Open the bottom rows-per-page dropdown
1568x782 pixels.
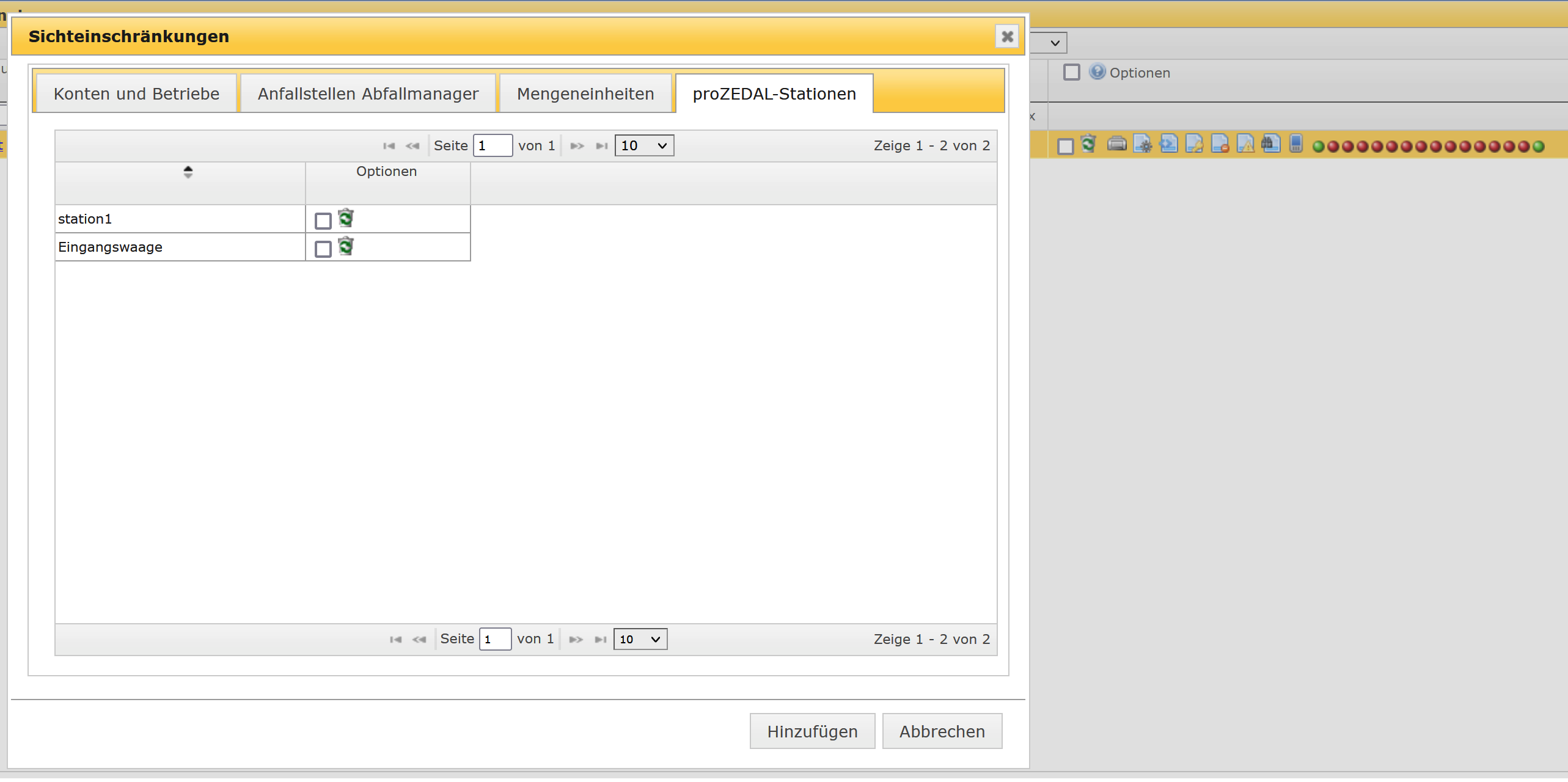coord(640,639)
